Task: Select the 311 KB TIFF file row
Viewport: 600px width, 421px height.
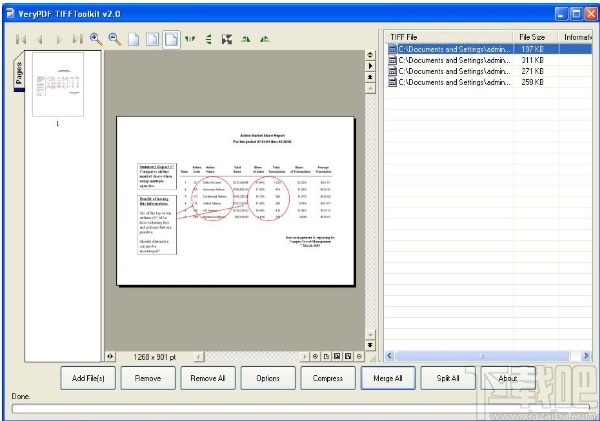Action: (489, 60)
